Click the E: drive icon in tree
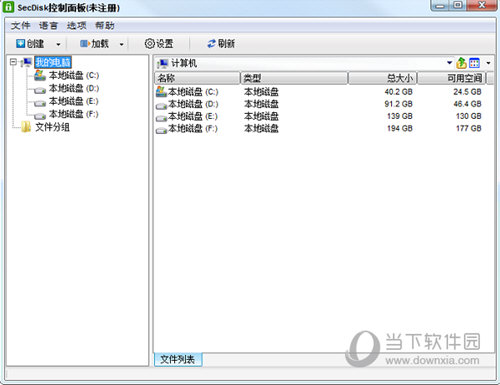The width and height of the screenshot is (500, 385). 40,103
